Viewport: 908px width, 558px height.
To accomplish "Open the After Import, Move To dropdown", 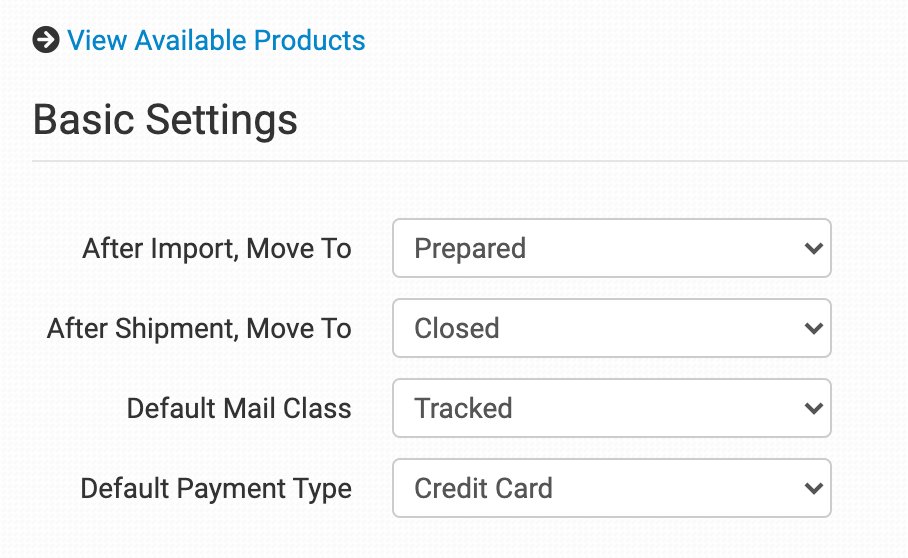I will pyautogui.click(x=611, y=248).
